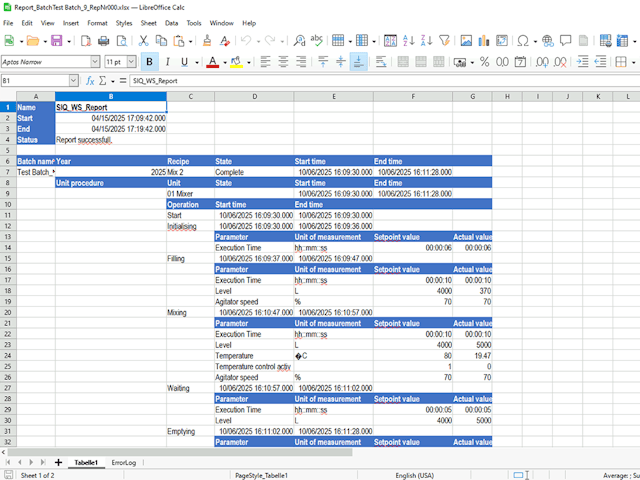This screenshot has height=480, width=640.
Task: Click the Paste clipboard icon
Action: pos(179,40)
